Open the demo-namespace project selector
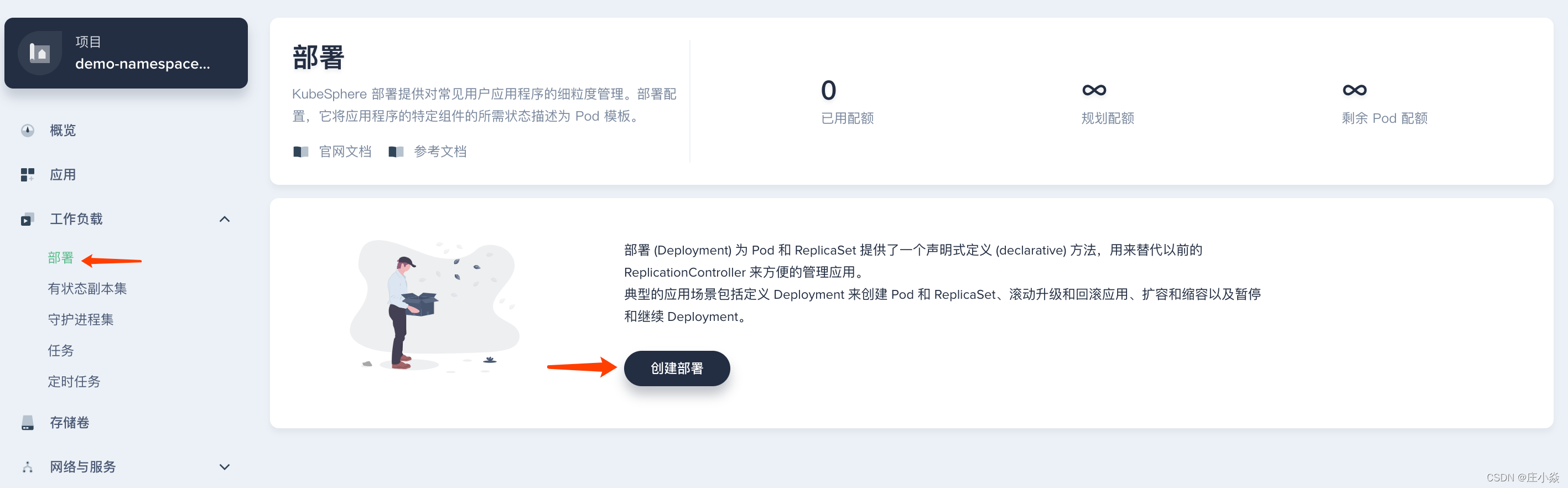This screenshot has height=488, width=1568. [126, 53]
